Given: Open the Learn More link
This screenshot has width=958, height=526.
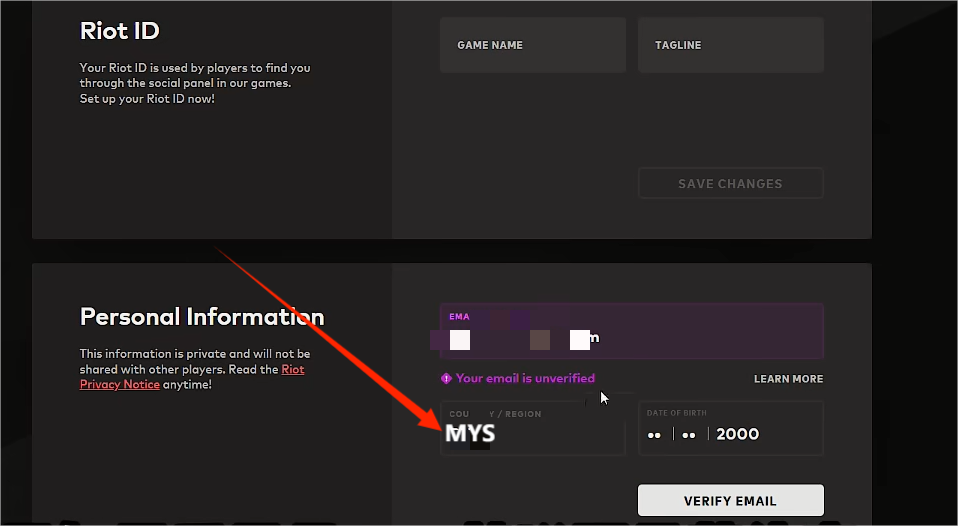Looking at the screenshot, I should 788,379.
